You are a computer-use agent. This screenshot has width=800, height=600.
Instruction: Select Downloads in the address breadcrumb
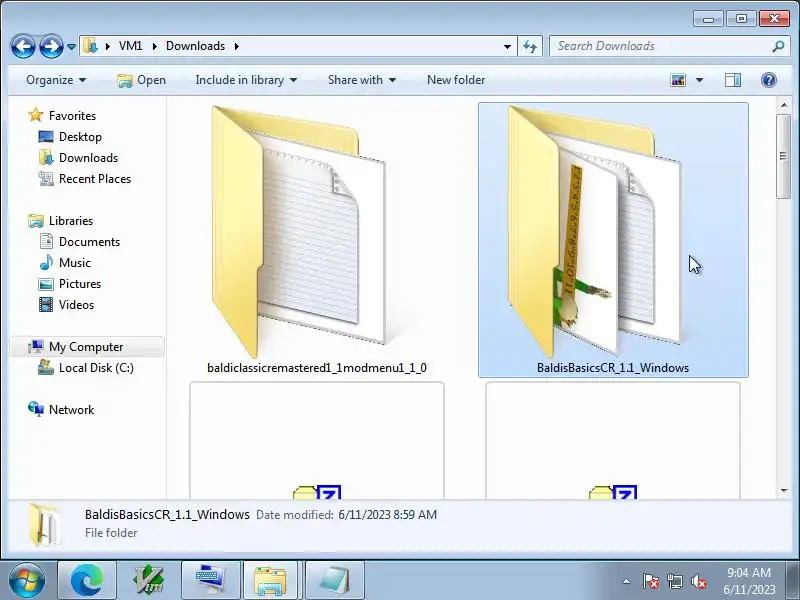click(x=195, y=46)
